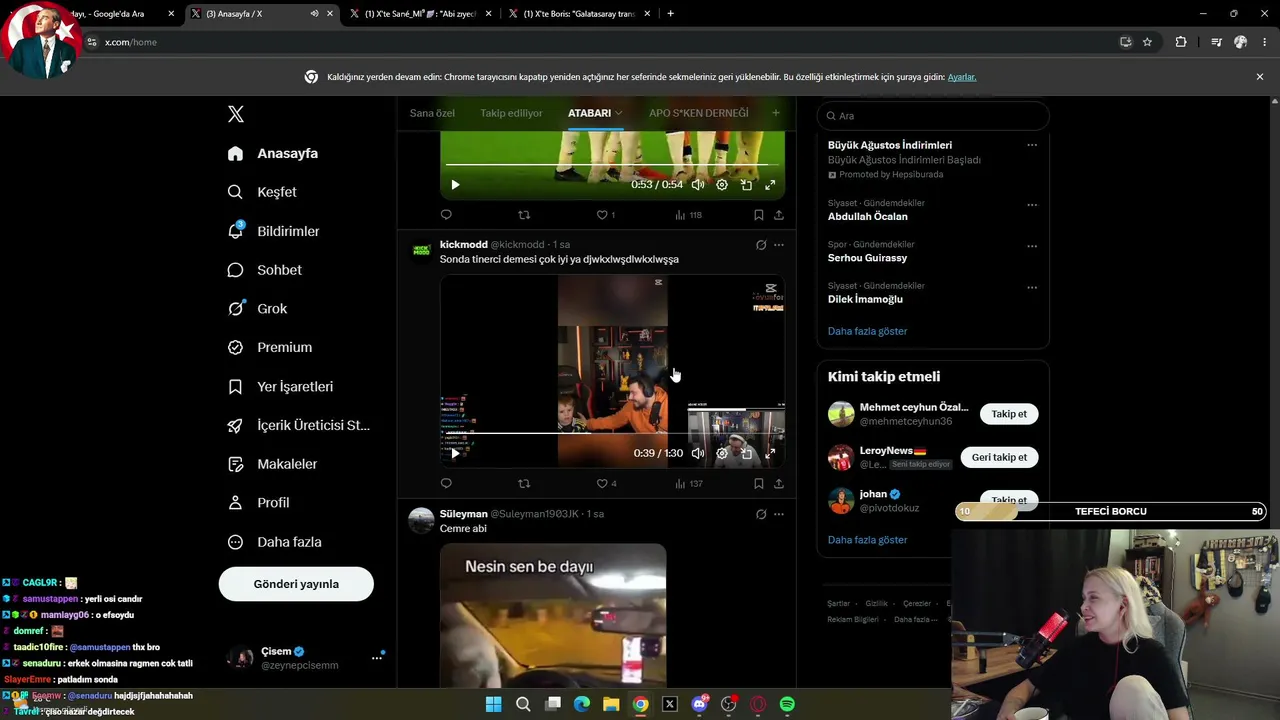Image resolution: width=1280 pixels, height=720 pixels.
Task: Open Discord from the taskbar
Action: tap(699, 704)
